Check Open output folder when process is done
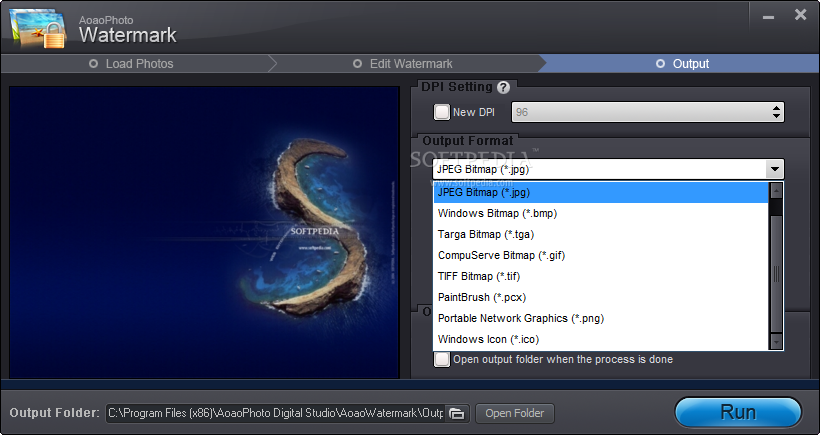Viewport: 820px width, 435px height. pyautogui.click(x=441, y=359)
